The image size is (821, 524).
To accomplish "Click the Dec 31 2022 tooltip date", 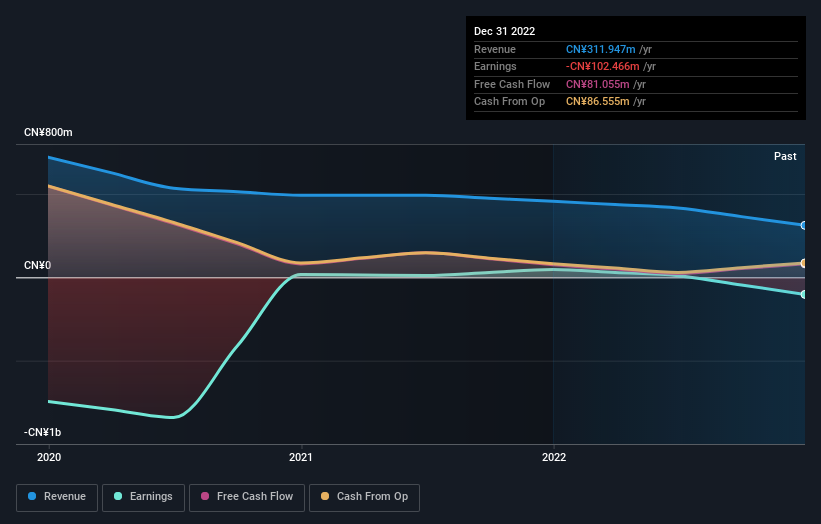I will point(505,31).
